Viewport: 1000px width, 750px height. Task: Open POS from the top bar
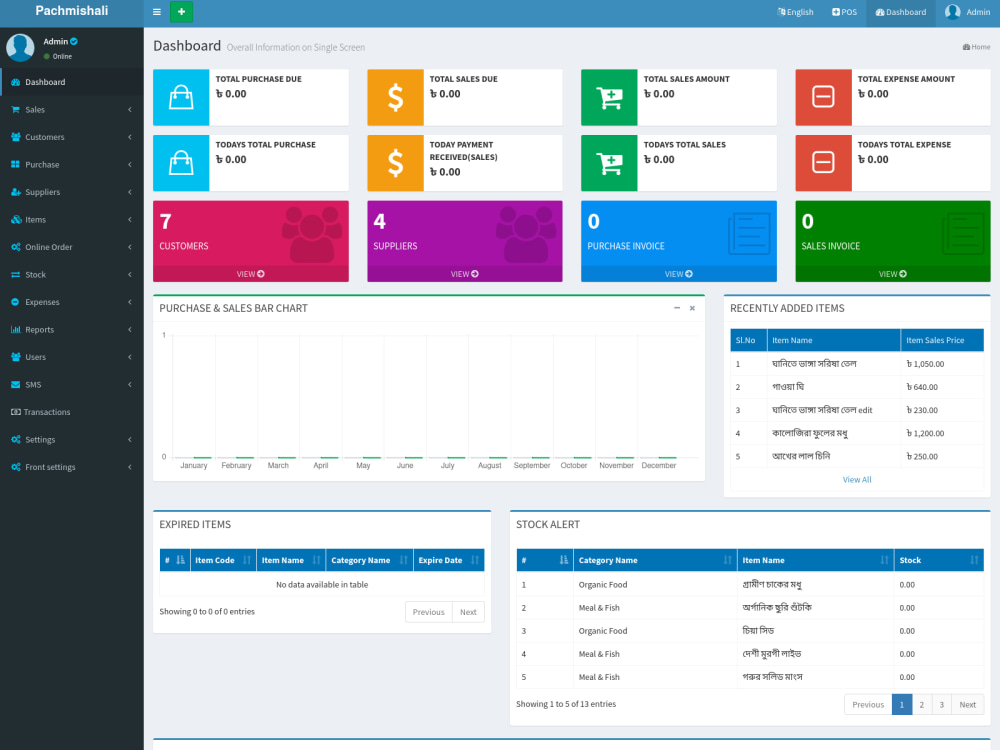pyautogui.click(x=844, y=12)
